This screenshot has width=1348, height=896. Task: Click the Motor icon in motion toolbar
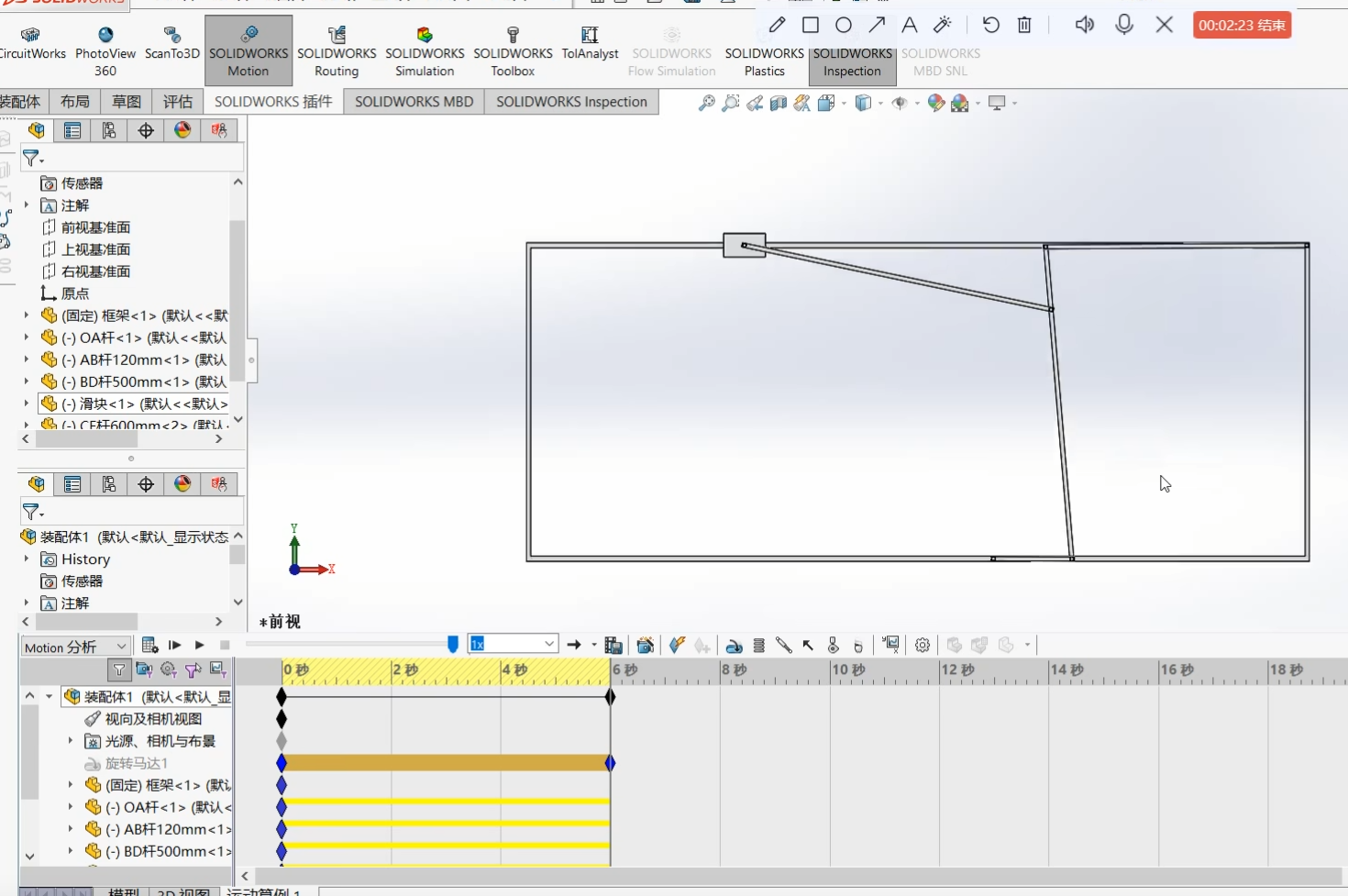734,646
